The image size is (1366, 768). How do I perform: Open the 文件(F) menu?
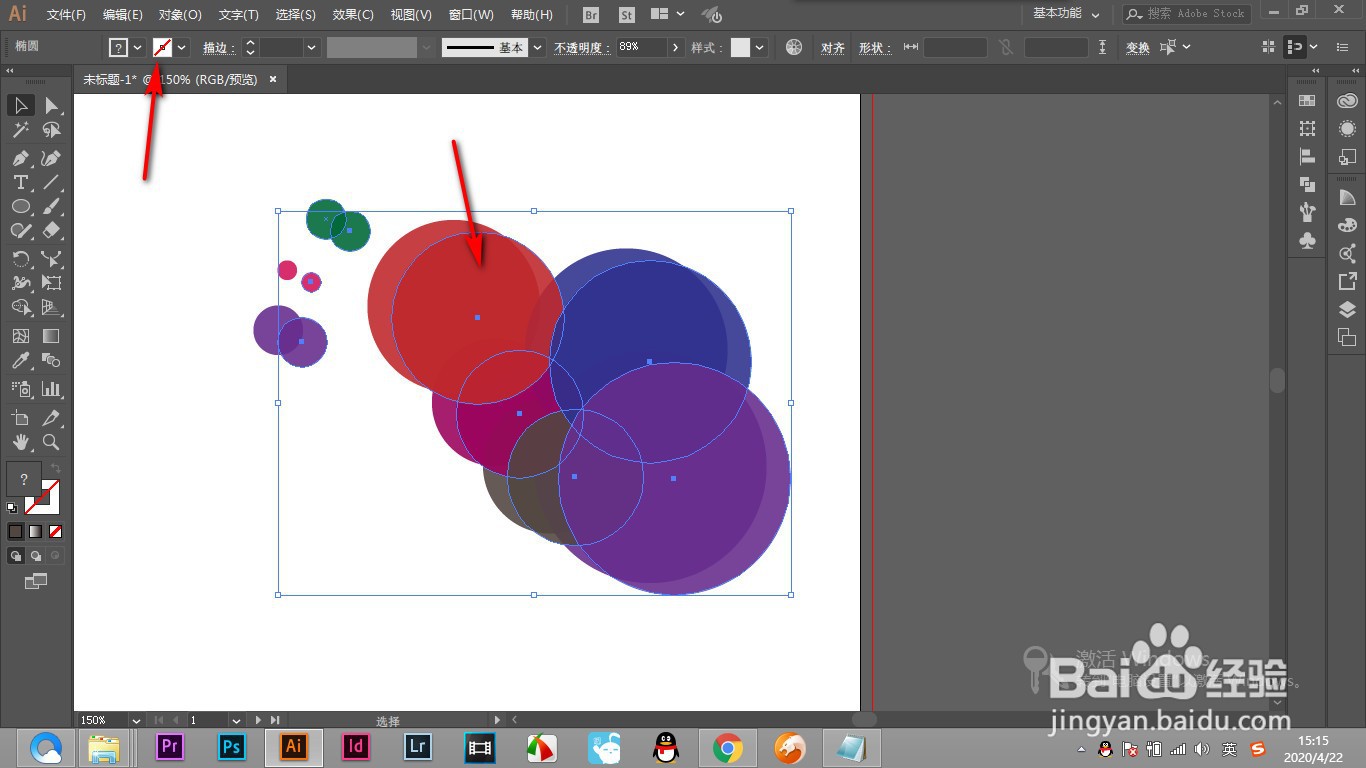click(66, 15)
